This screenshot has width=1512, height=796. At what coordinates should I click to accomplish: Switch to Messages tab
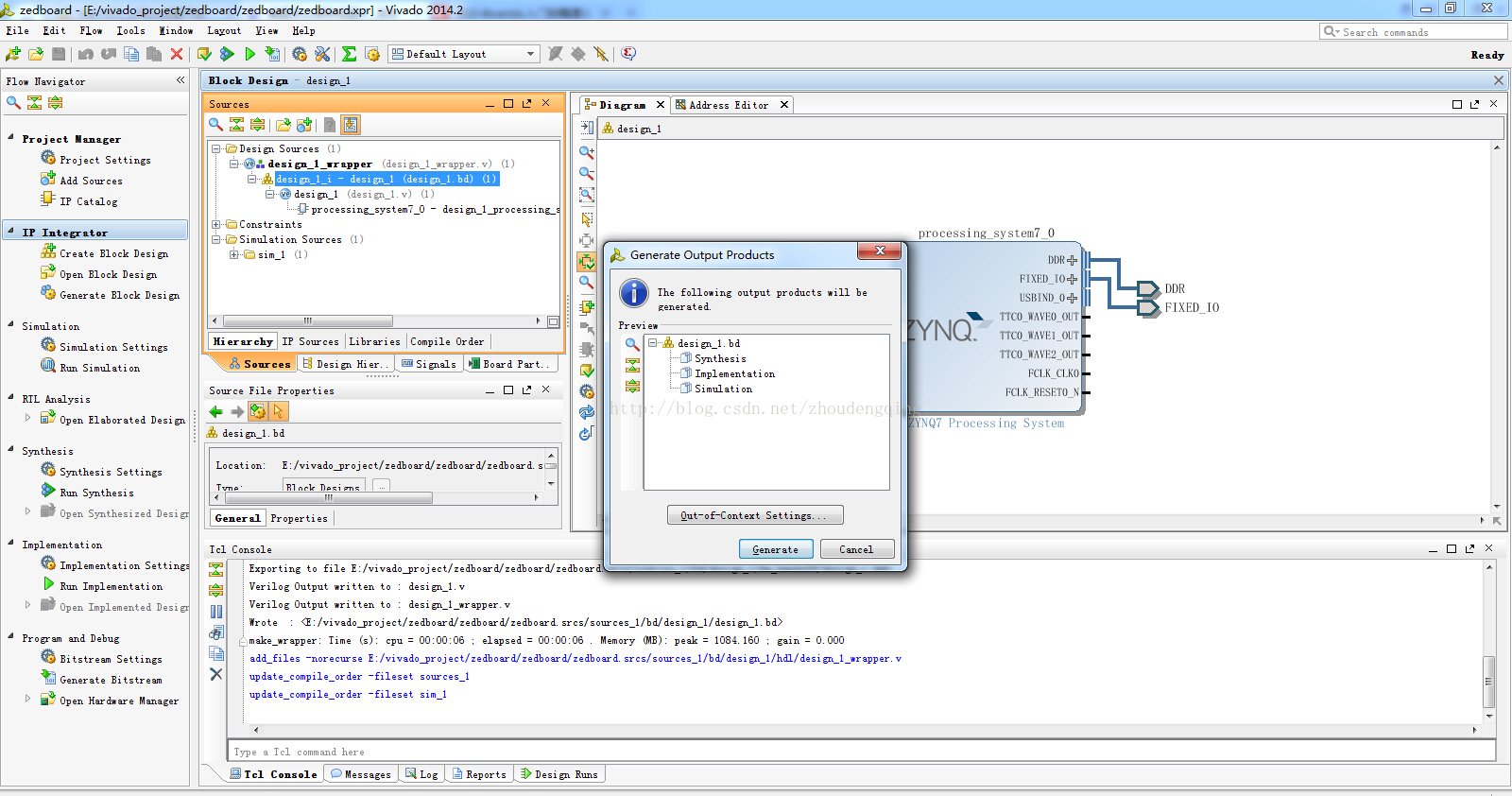coord(360,774)
